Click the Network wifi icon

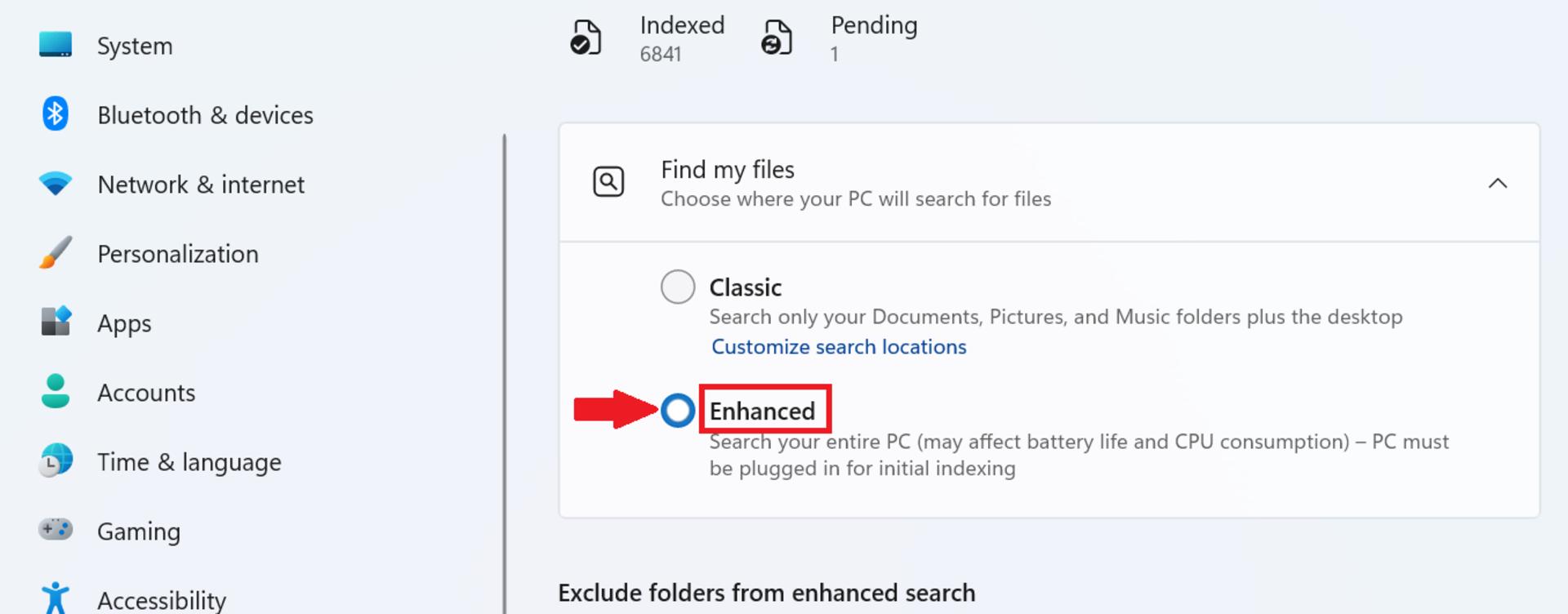click(x=56, y=184)
